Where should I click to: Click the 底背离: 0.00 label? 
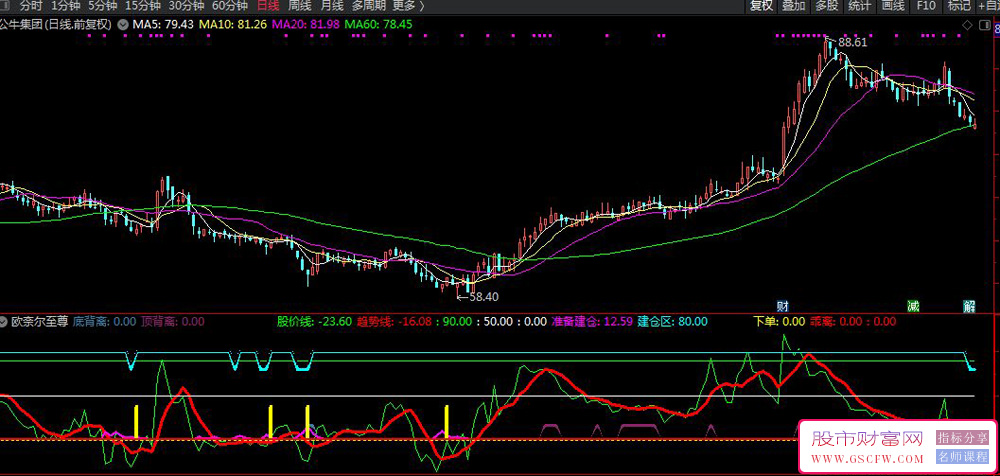tap(105, 322)
